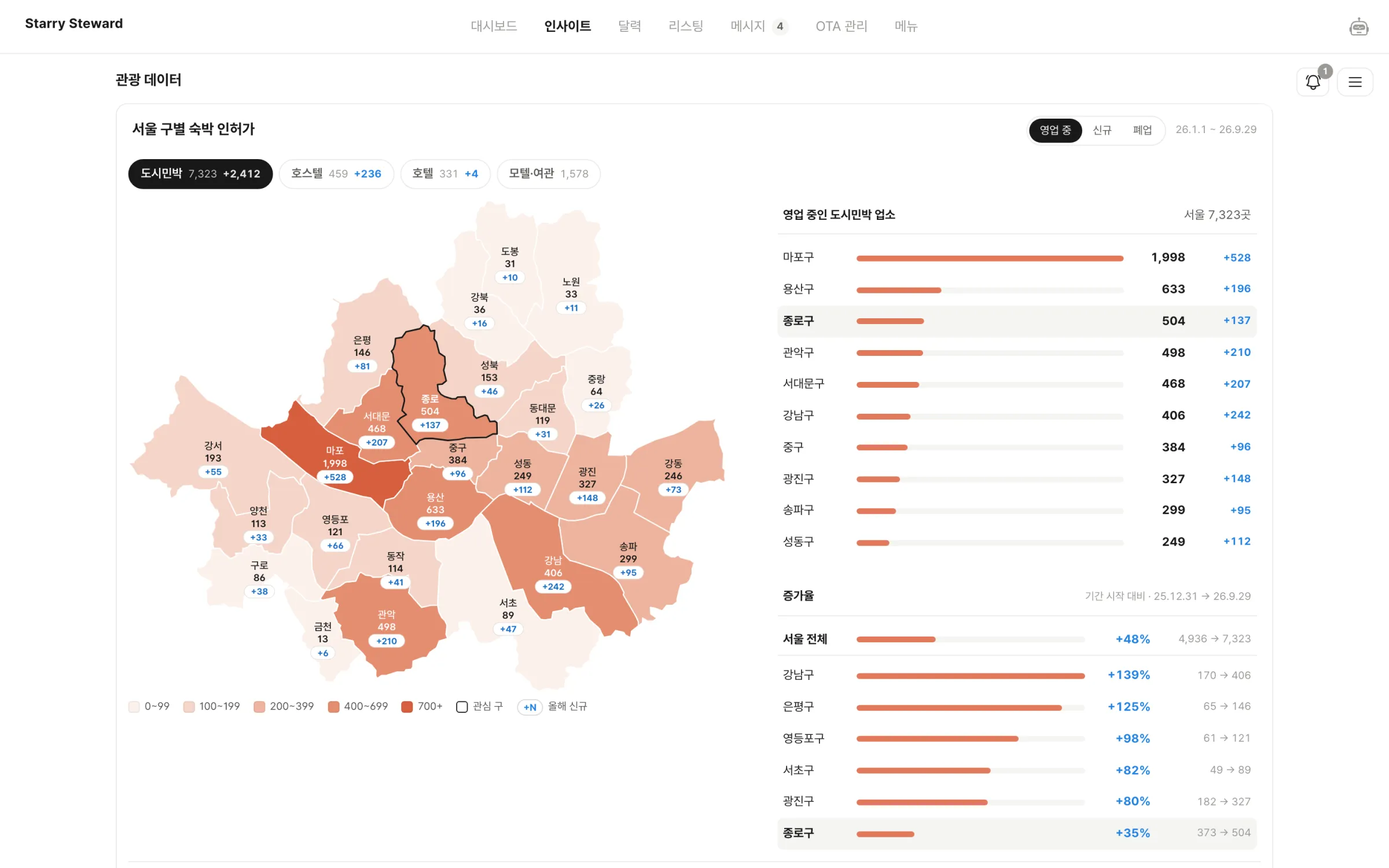Click the 종로 district on the map

point(429,405)
